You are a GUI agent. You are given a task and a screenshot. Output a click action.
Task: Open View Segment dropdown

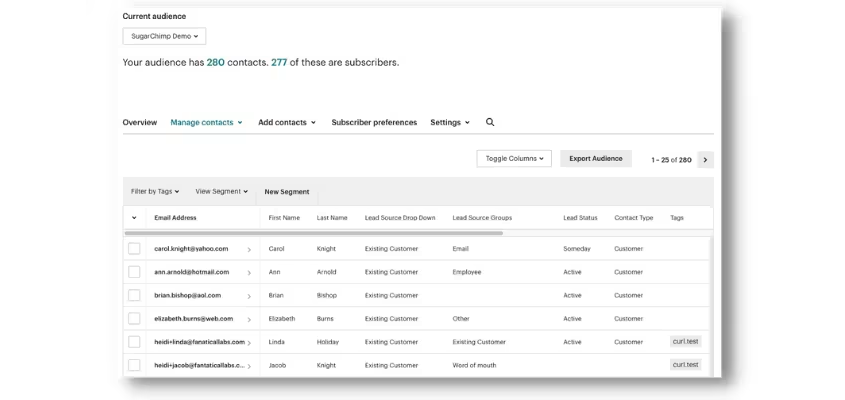221,191
